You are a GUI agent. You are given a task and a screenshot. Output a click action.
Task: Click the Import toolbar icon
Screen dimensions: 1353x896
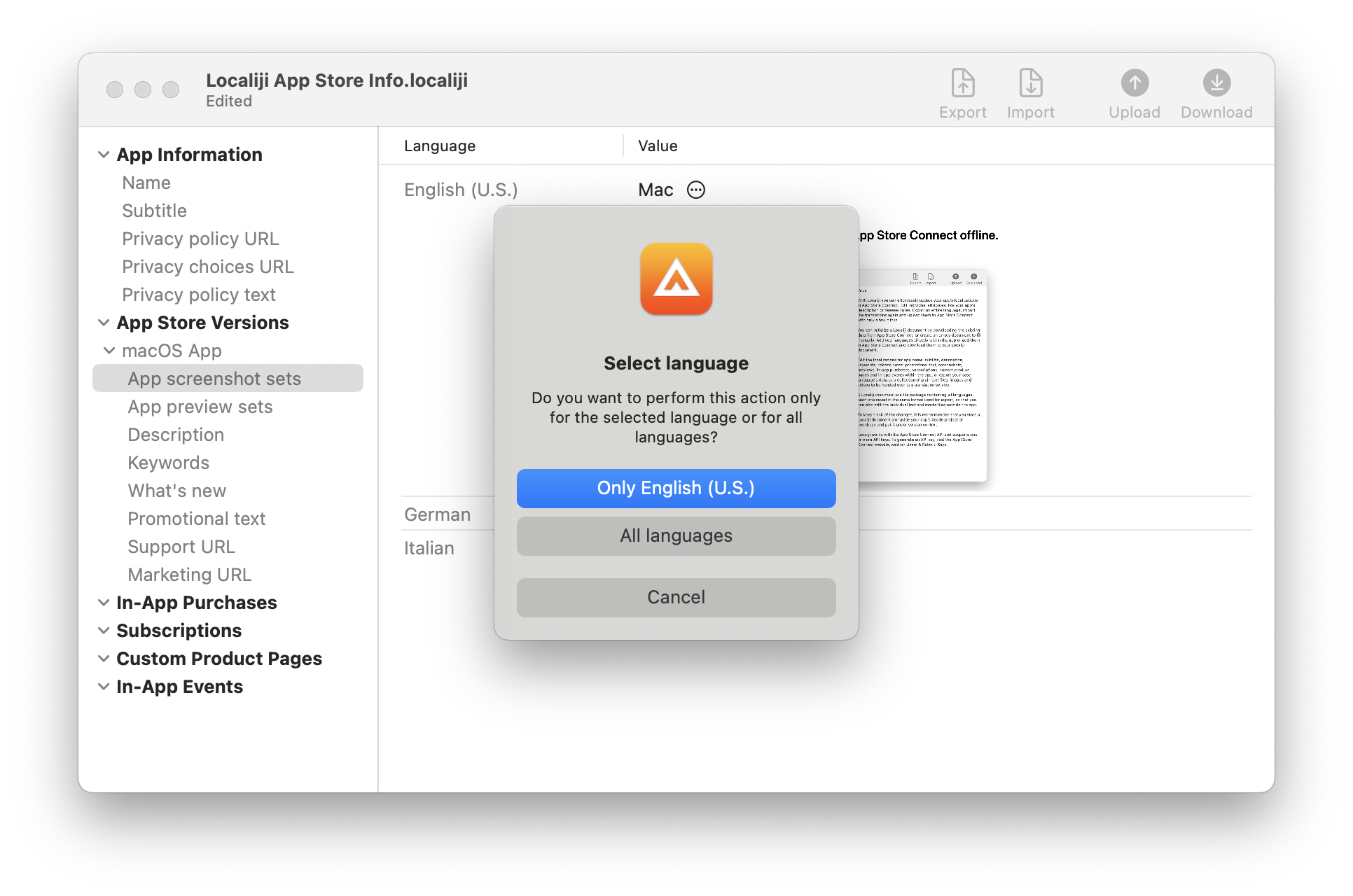(x=1030, y=83)
